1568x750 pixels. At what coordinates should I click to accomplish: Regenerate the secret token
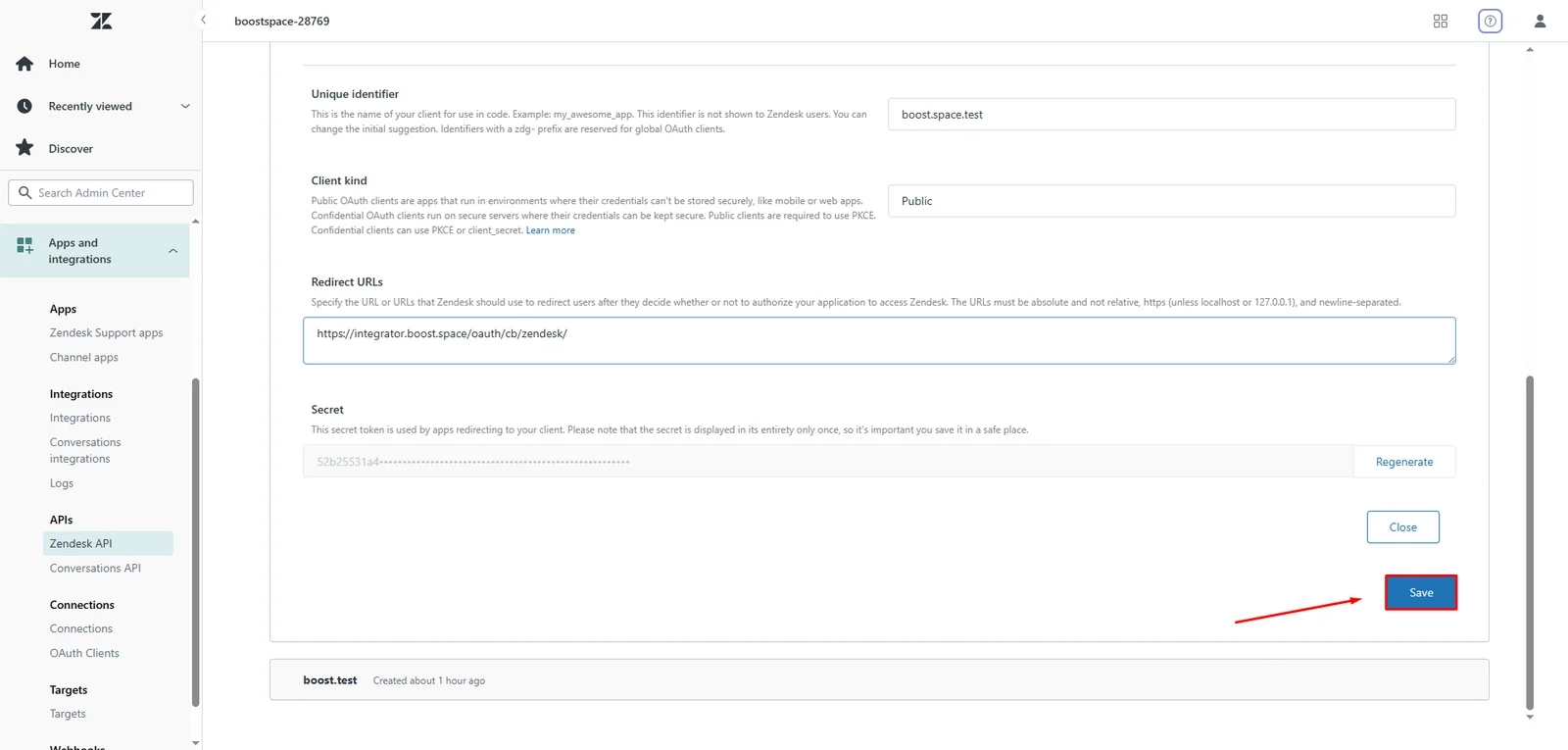tap(1404, 462)
